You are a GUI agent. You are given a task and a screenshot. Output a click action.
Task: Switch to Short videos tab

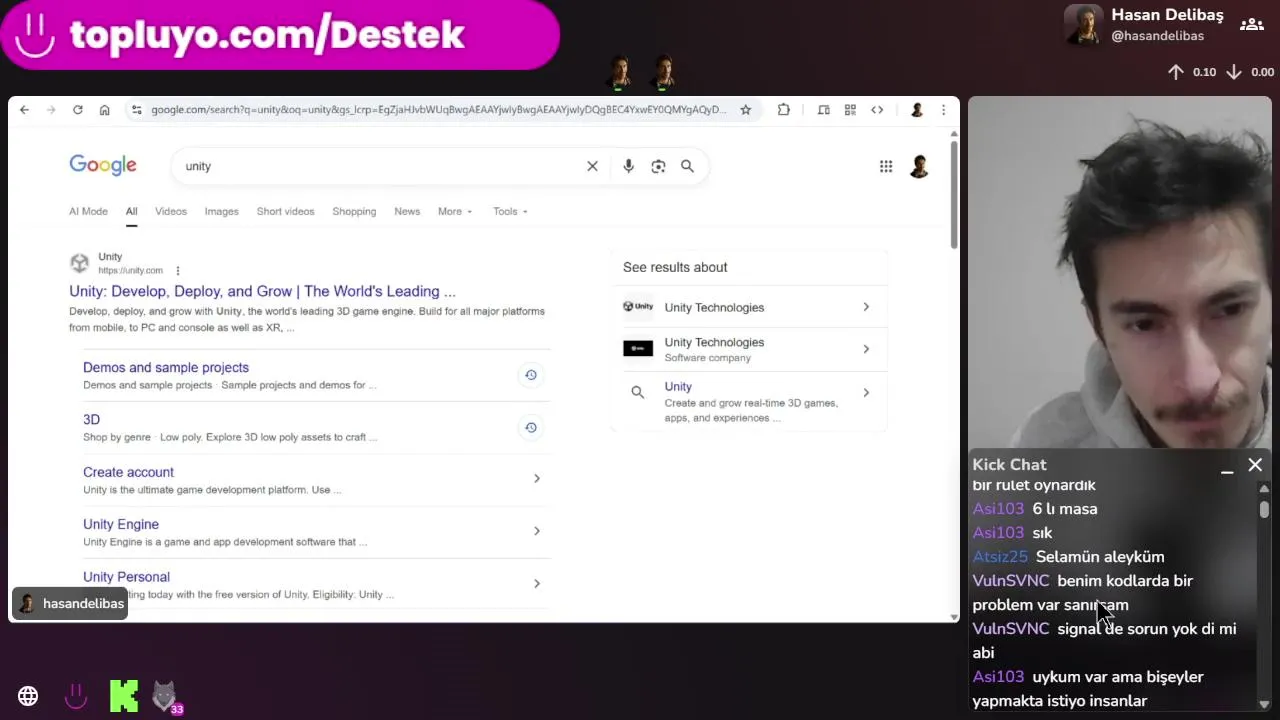[x=285, y=212]
